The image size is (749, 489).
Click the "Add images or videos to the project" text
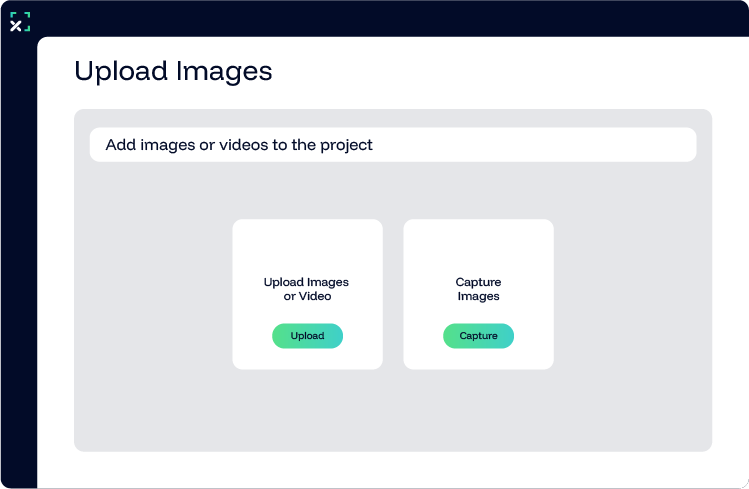click(x=239, y=145)
